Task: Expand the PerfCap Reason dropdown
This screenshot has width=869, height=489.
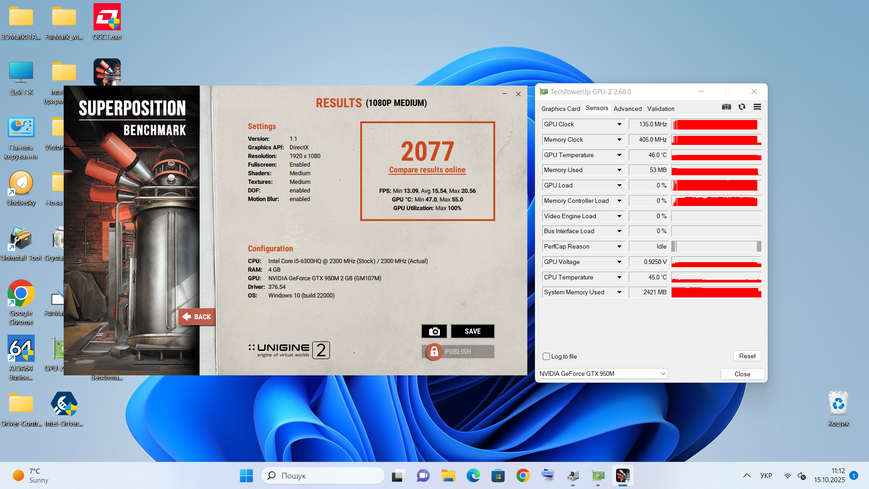Action: [619, 247]
